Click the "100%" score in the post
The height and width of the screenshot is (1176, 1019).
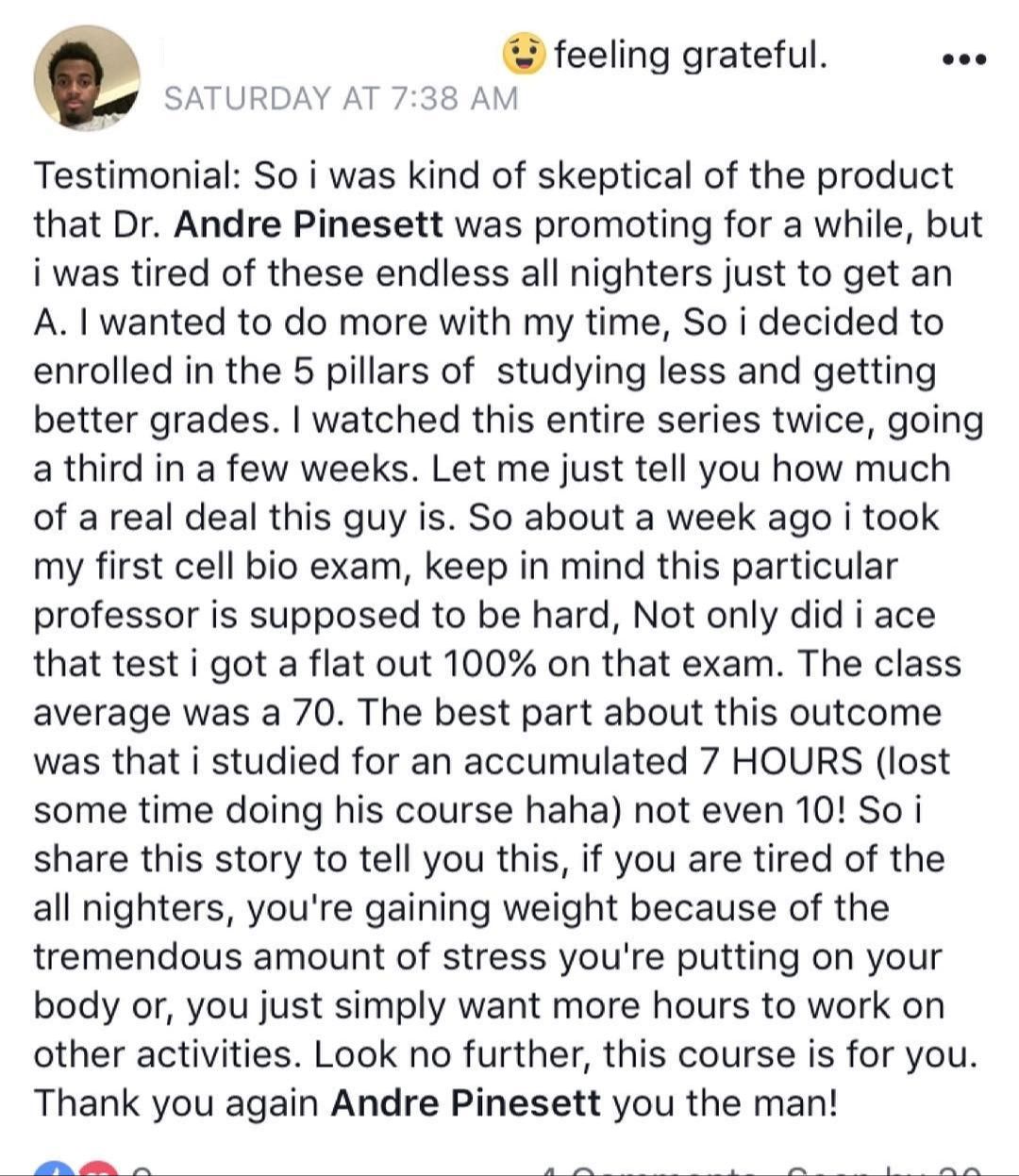point(490,663)
